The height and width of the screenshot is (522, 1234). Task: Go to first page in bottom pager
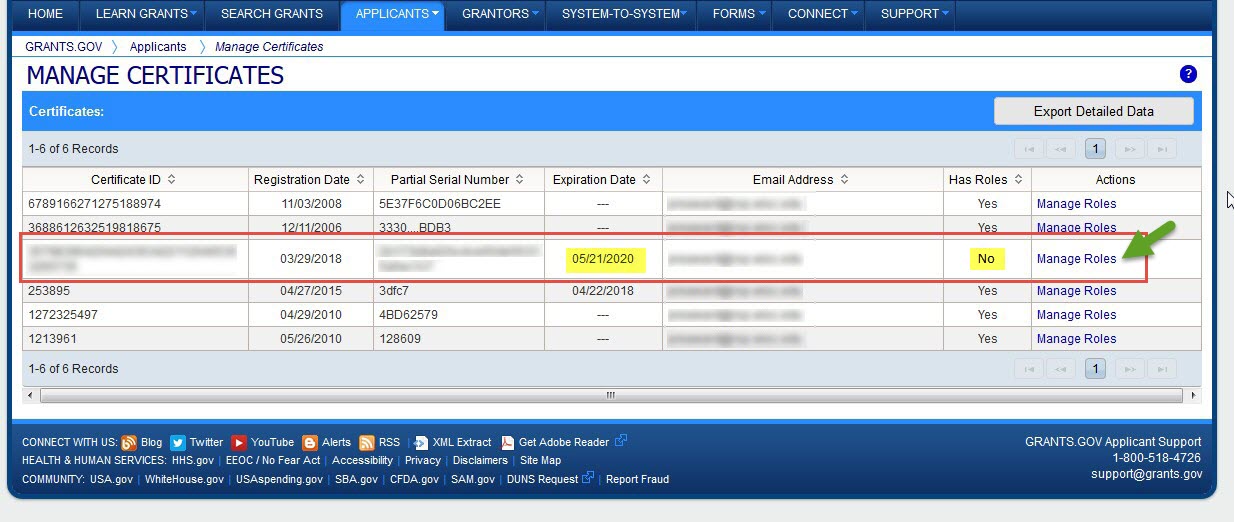(x=1027, y=369)
